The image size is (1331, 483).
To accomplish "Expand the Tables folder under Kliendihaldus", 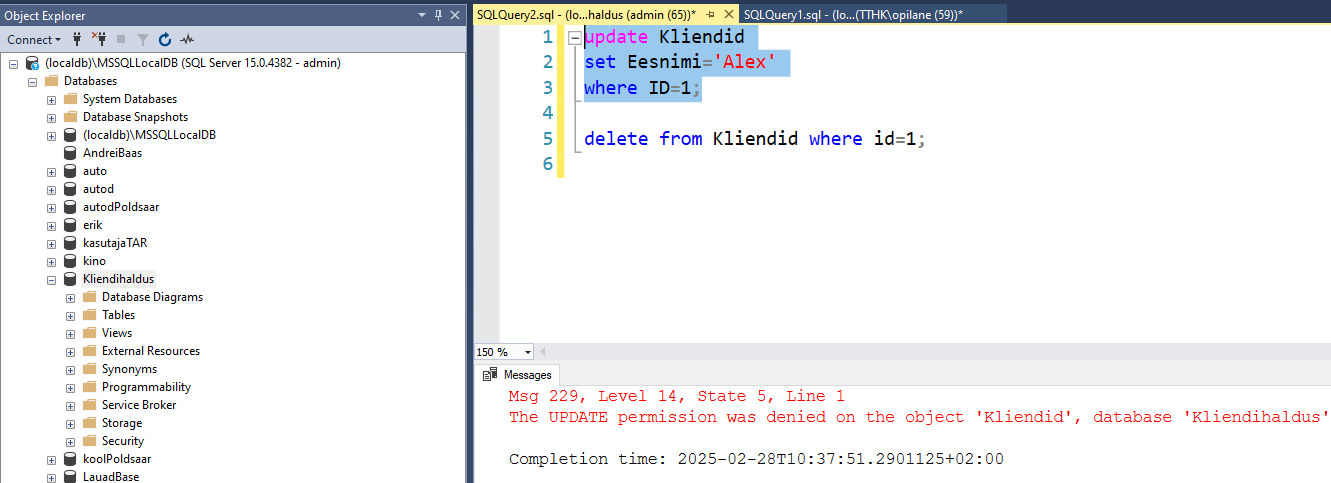I will click(x=70, y=315).
